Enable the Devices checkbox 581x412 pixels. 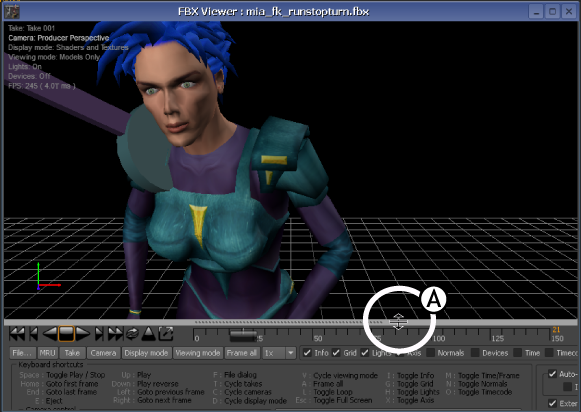click(475, 353)
